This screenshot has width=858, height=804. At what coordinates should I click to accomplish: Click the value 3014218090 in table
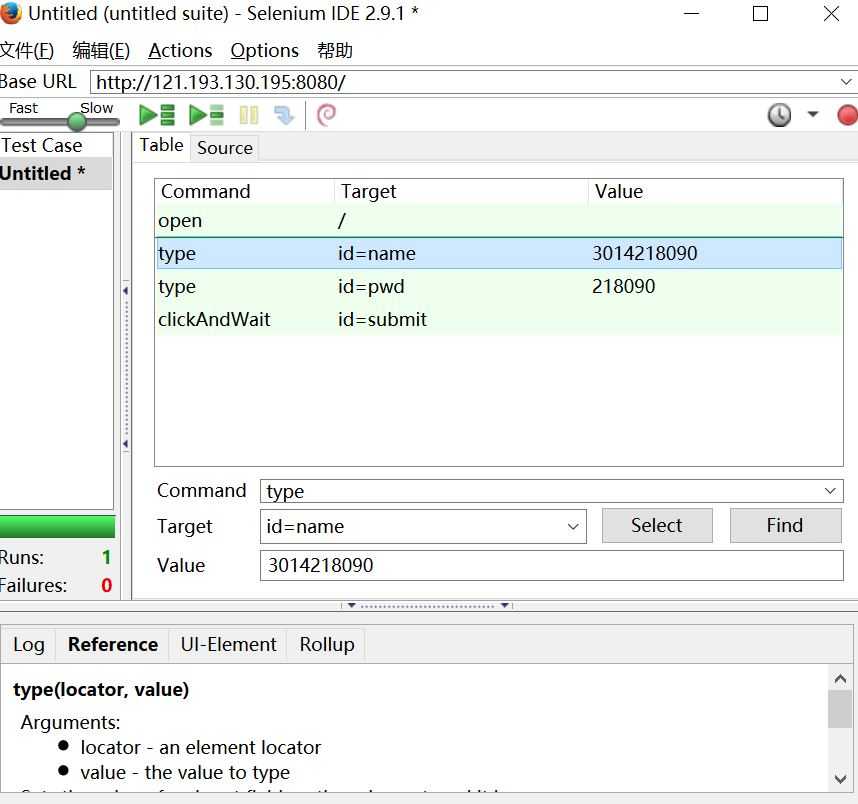point(645,253)
